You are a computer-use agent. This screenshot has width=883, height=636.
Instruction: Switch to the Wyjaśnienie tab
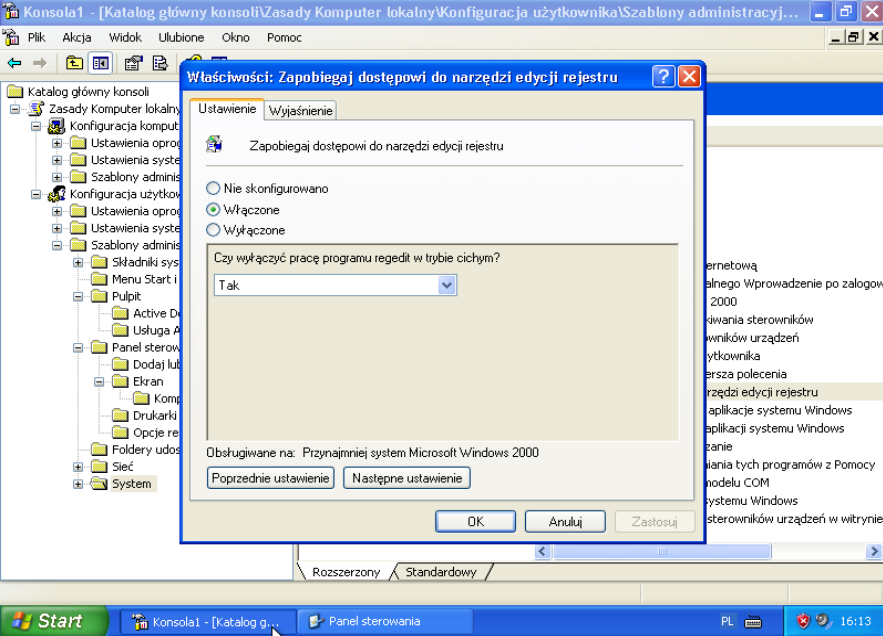pyautogui.click(x=301, y=111)
